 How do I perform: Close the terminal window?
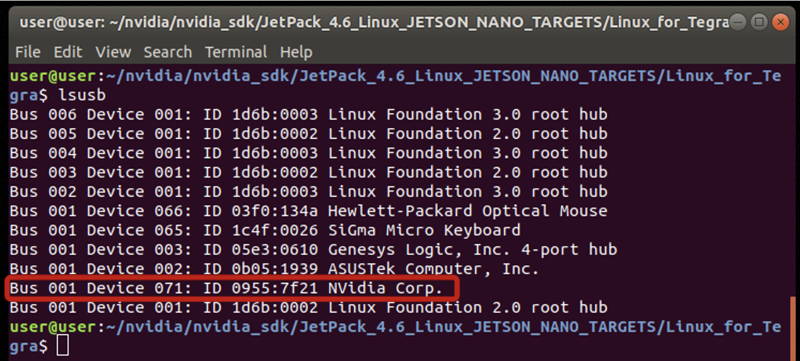tap(781, 22)
